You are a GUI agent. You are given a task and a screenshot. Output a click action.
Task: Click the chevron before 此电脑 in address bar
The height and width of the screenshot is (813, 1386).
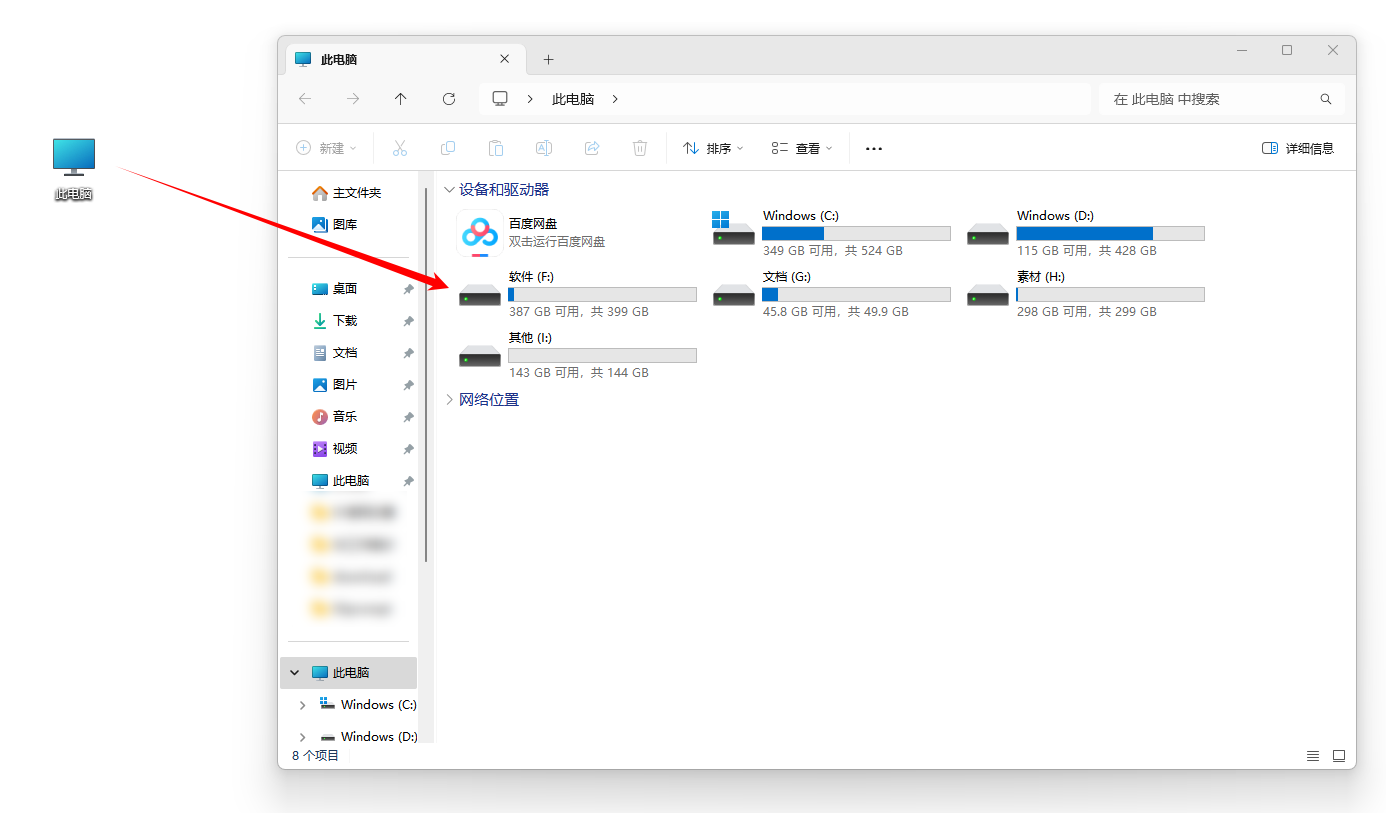[x=530, y=99]
